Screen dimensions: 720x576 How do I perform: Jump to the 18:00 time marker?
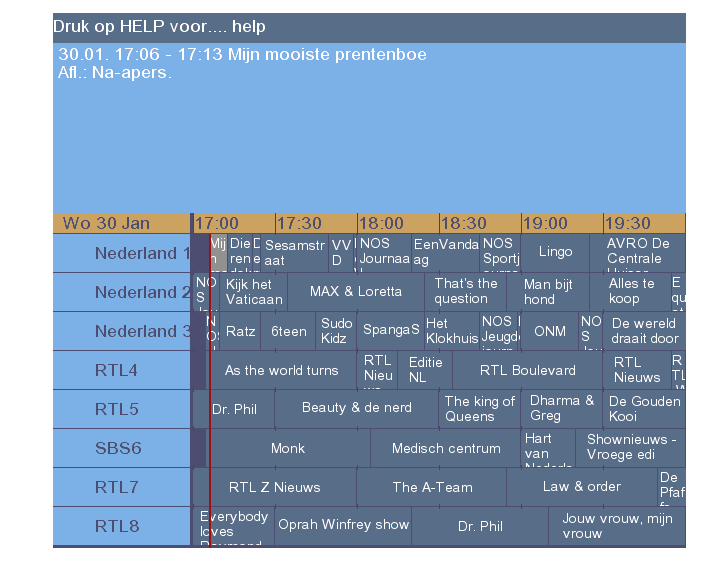[x=399, y=223]
